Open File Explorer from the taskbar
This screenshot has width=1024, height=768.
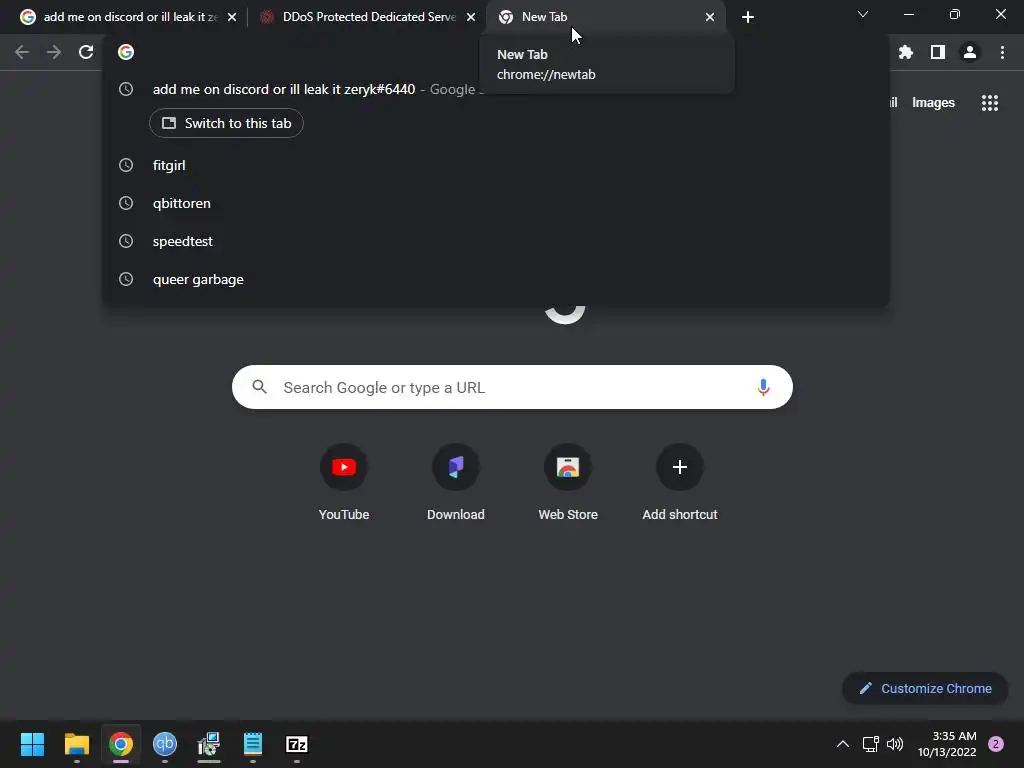click(x=76, y=744)
